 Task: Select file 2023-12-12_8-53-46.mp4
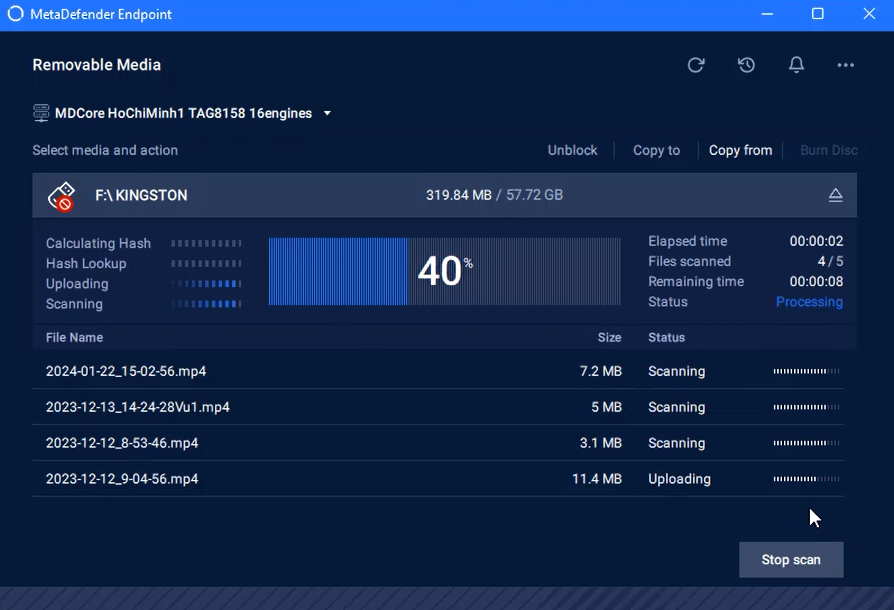pyautogui.click(x=122, y=443)
